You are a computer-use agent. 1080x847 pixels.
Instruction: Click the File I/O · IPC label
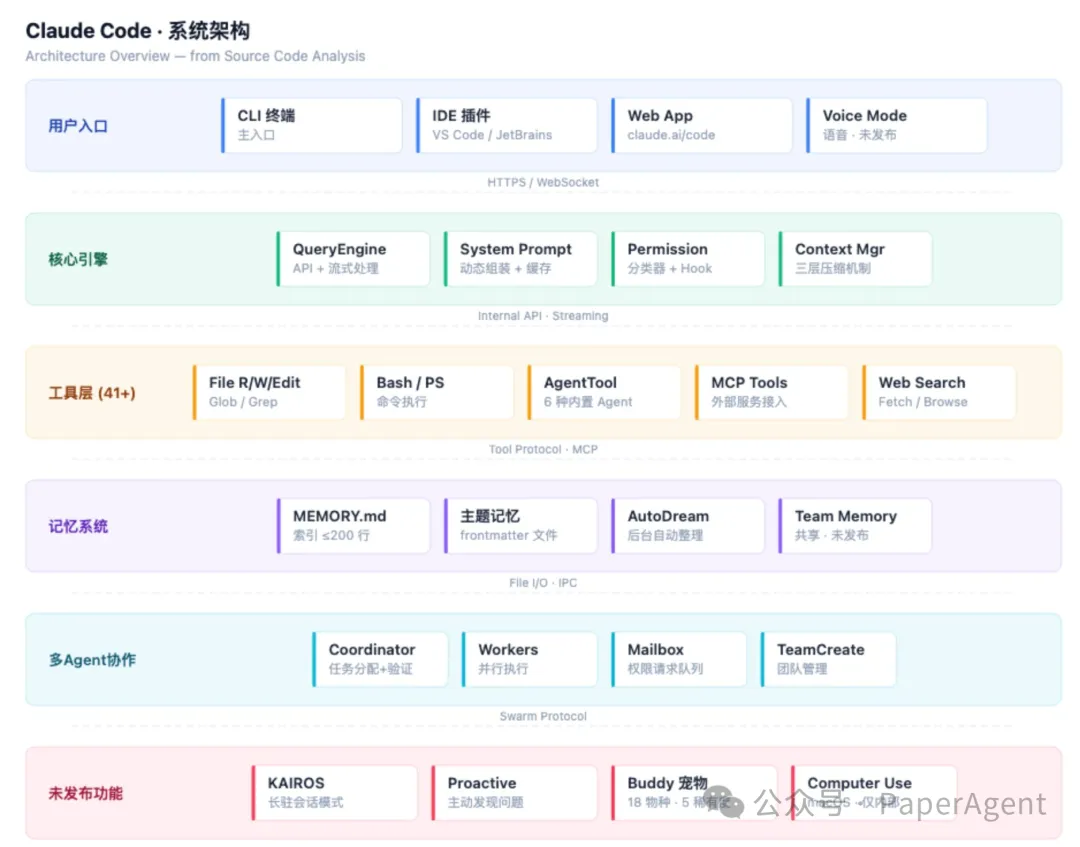[x=543, y=583]
